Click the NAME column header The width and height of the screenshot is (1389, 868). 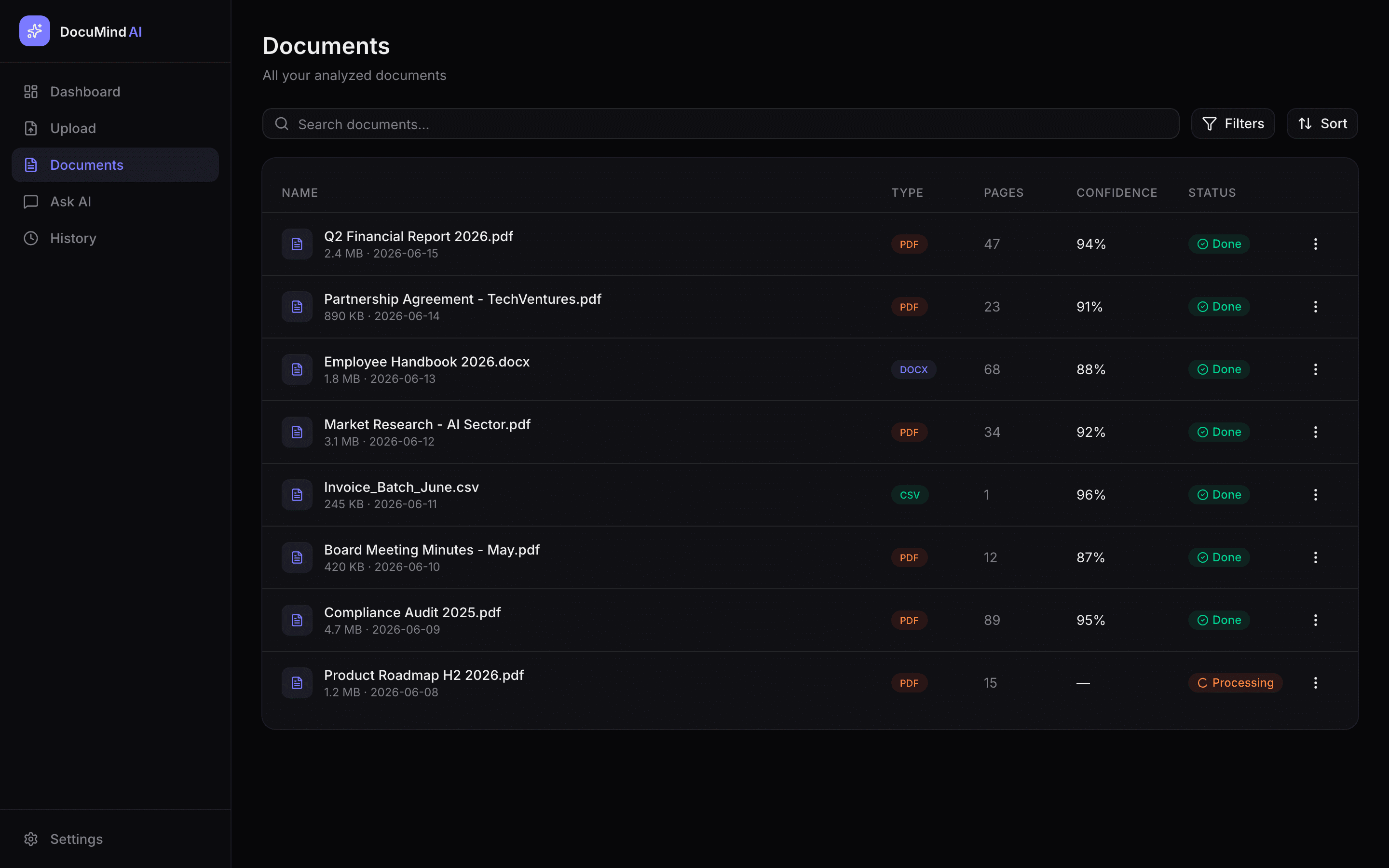[x=300, y=192]
